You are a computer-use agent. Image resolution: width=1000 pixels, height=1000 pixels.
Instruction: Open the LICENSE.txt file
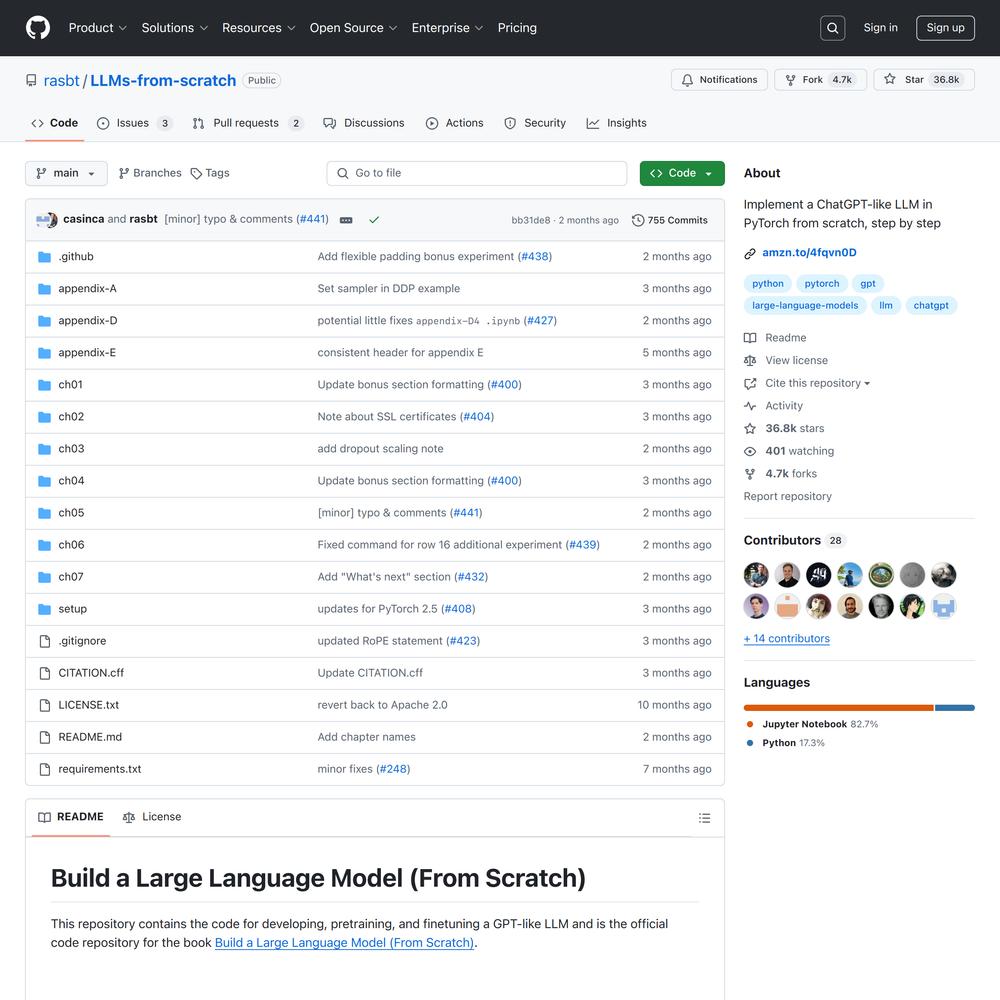pos(89,705)
